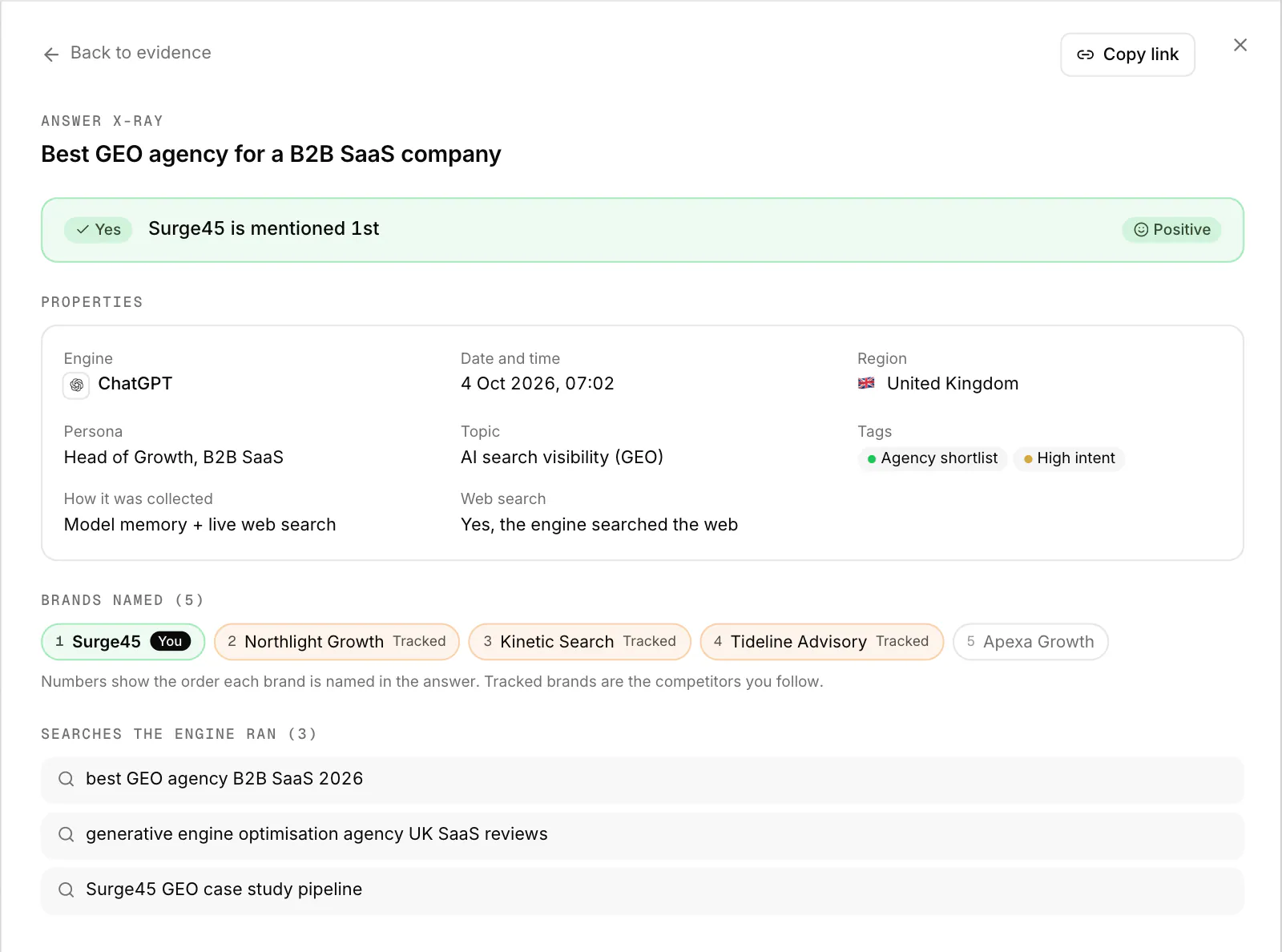Click the 'Surge45 is mentioned 1st' text
1282x952 pixels.
click(x=264, y=228)
